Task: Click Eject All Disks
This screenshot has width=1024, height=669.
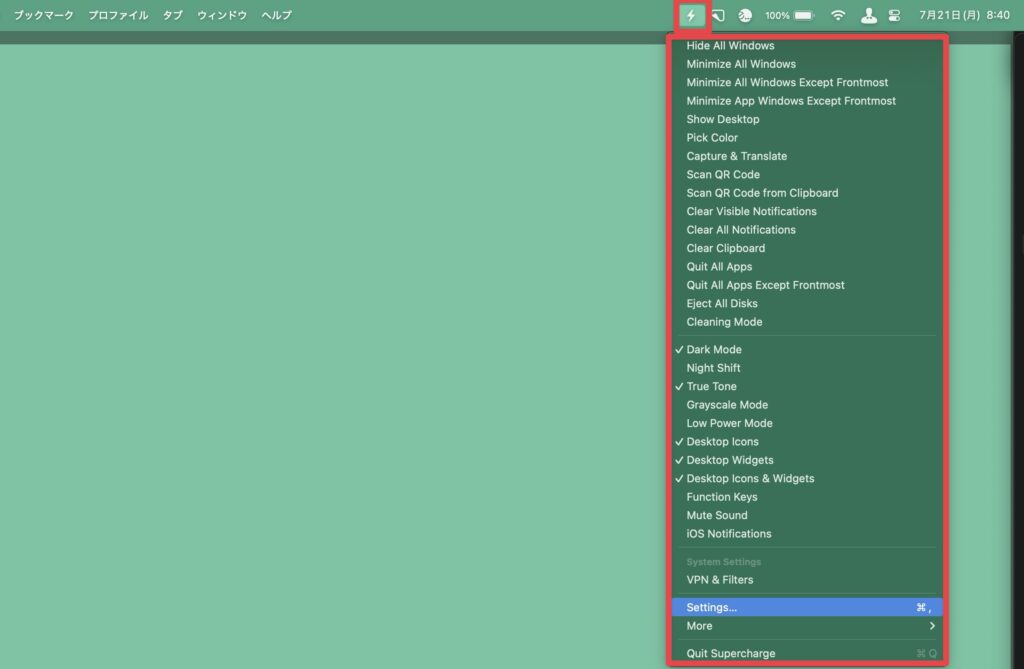Action: pos(807,303)
